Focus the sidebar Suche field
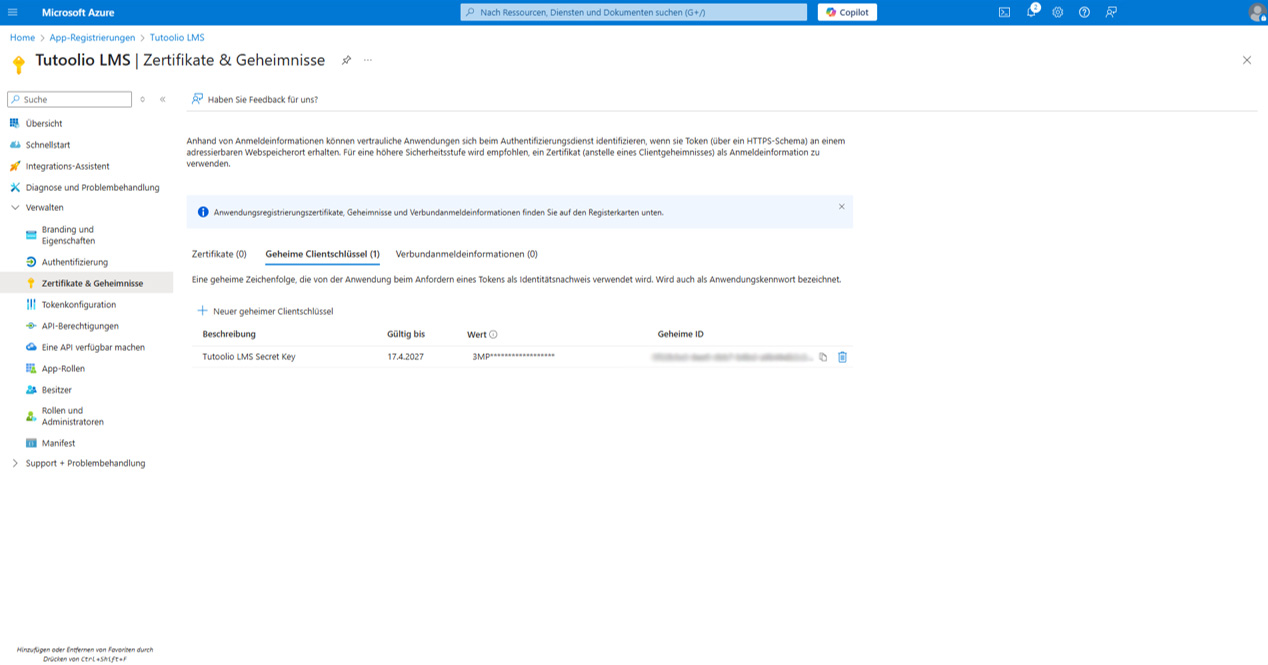Viewport: 1268px width, 665px height. click(69, 99)
